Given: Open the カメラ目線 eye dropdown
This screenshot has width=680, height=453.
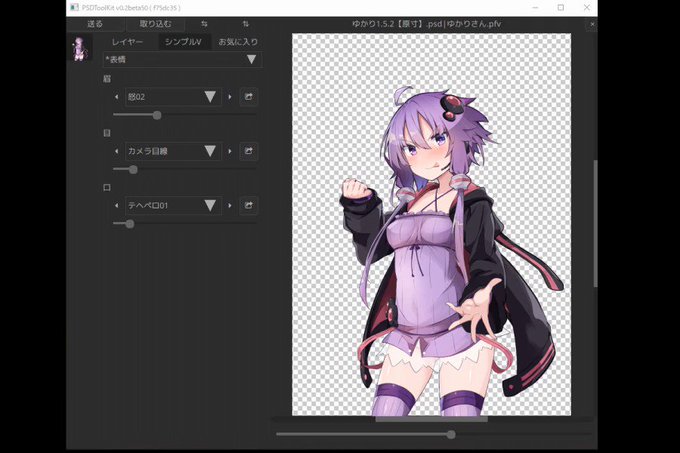Looking at the screenshot, I should pos(173,151).
